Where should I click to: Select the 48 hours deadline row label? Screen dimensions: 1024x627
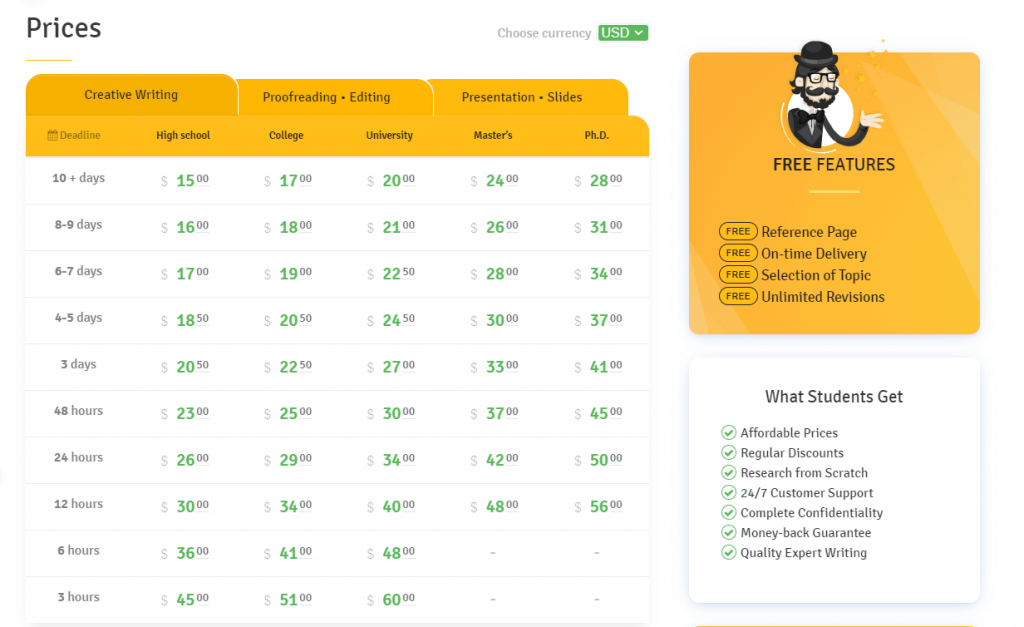[x=78, y=410]
